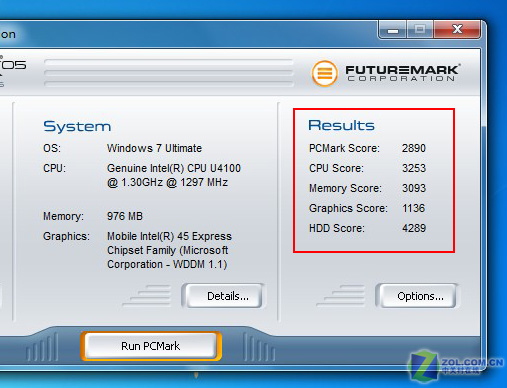507x388 pixels.
Task: Click the HDD Score label
Action: point(337,228)
